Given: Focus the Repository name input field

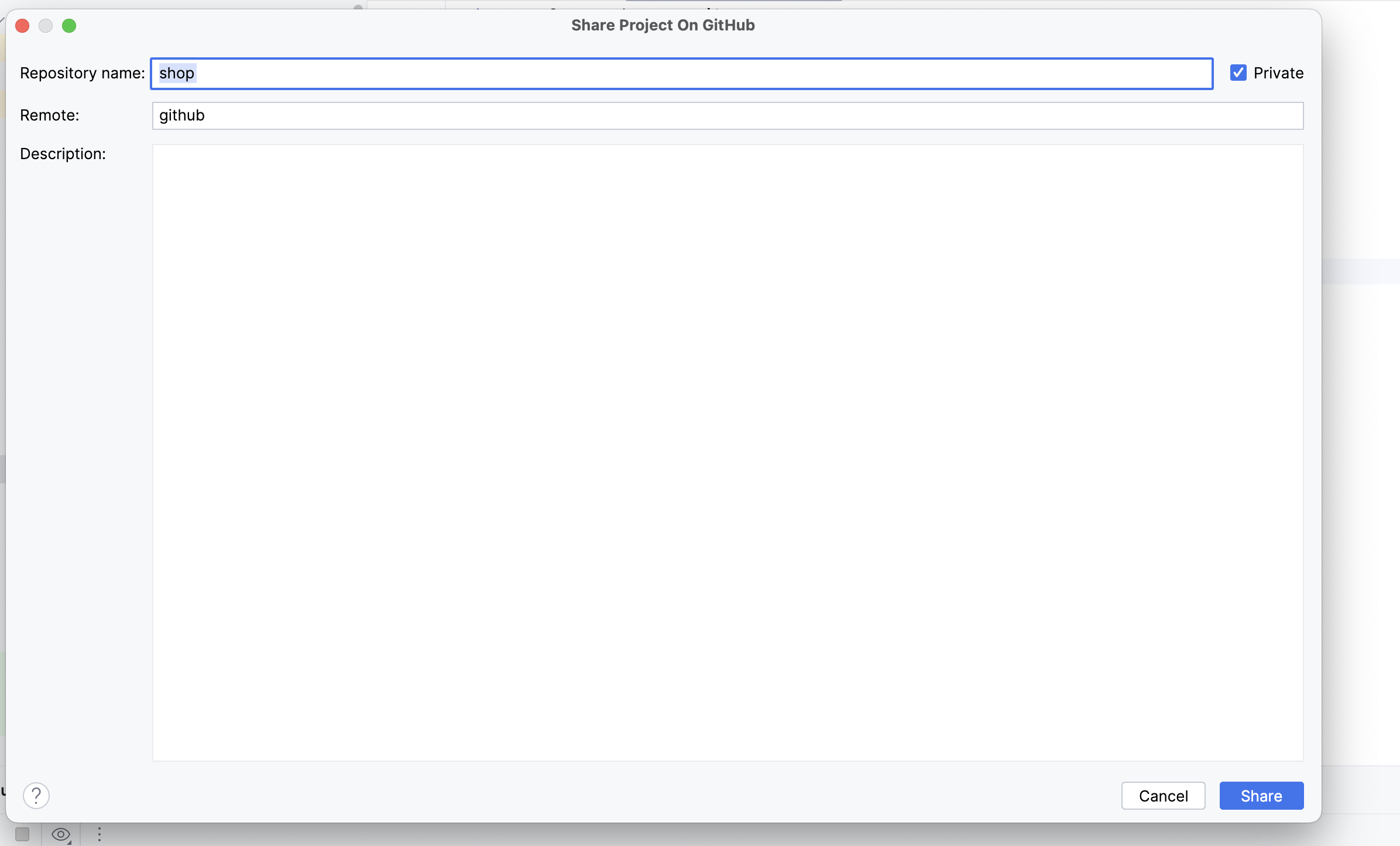Looking at the screenshot, I should [x=681, y=74].
